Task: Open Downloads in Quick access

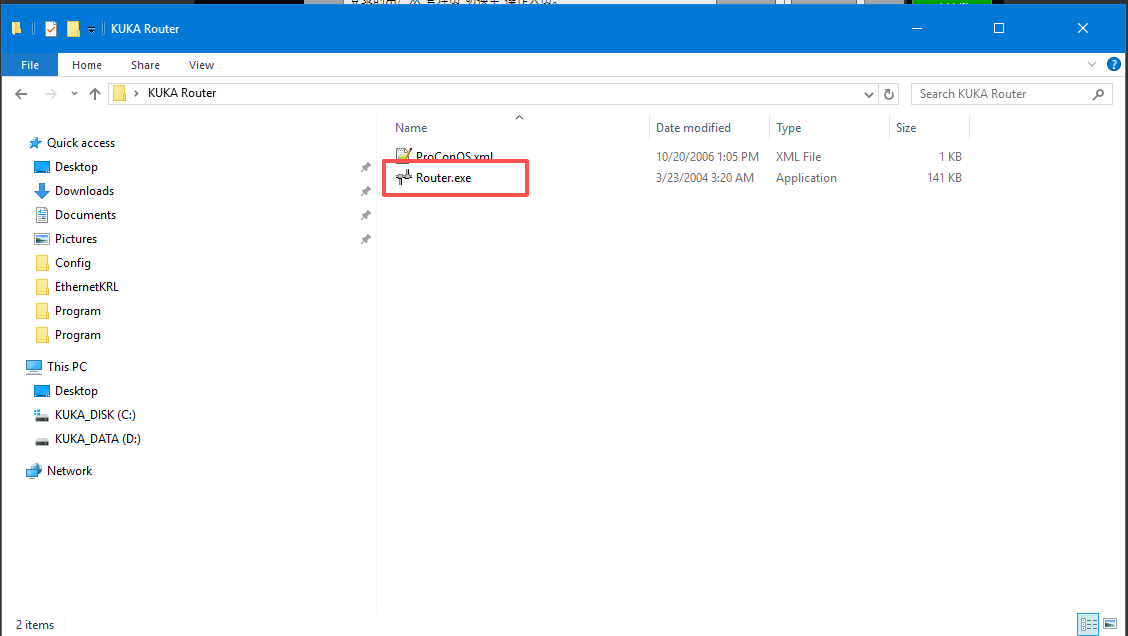Action: pos(84,191)
